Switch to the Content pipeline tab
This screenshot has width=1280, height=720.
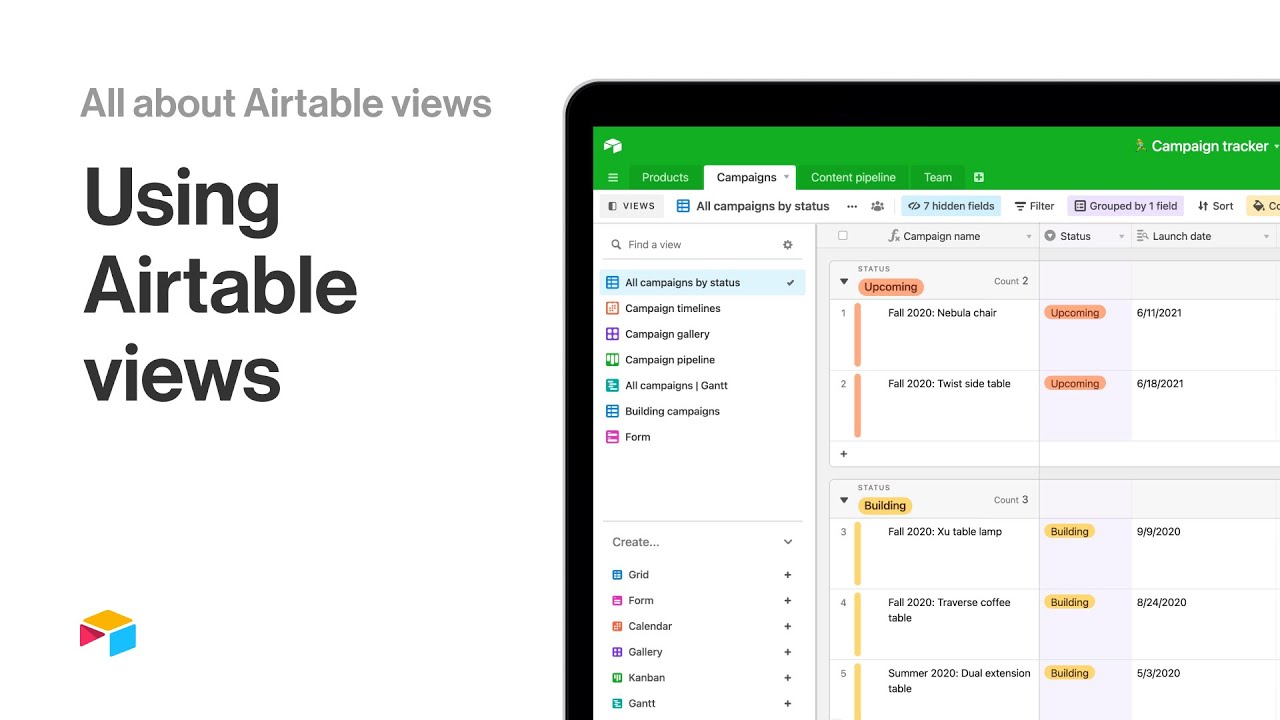tap(853, 178)
